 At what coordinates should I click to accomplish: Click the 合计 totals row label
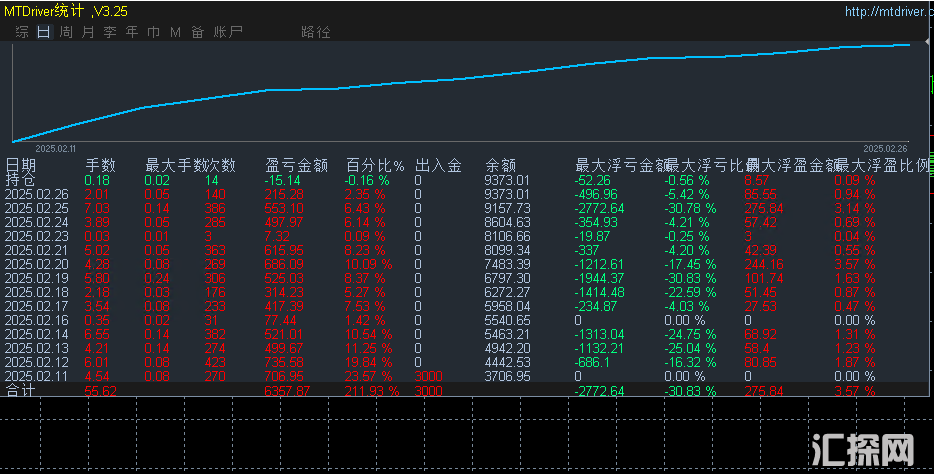[20, 391]
